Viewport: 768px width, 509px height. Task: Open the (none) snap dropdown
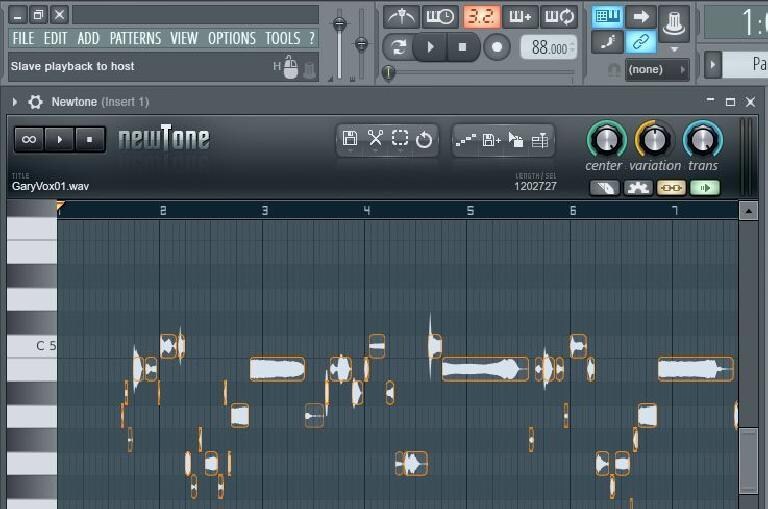point(657,70)
